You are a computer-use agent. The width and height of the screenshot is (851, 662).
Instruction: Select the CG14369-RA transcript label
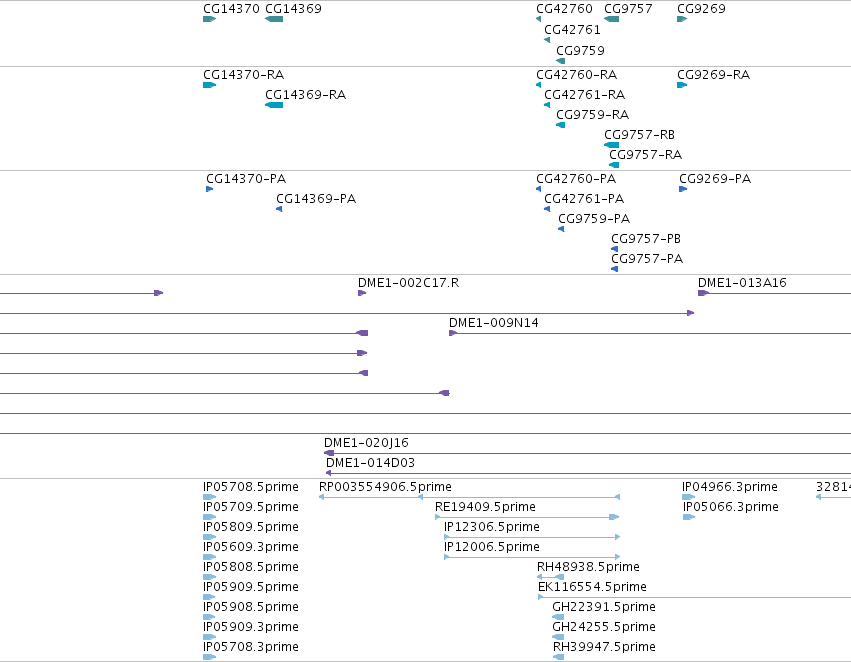tap(306, 94)
